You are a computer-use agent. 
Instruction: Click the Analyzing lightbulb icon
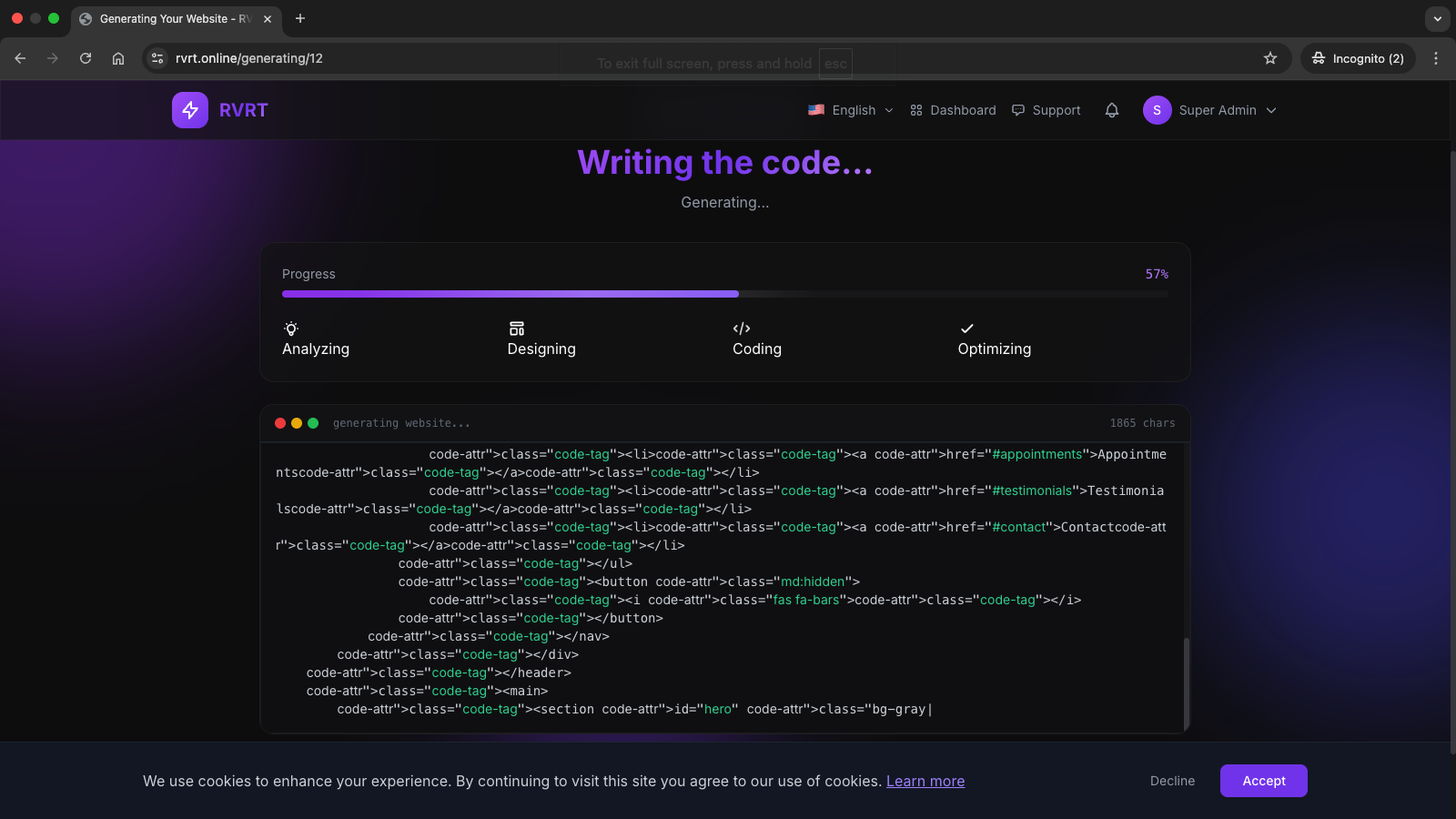(x=291, y=329)
